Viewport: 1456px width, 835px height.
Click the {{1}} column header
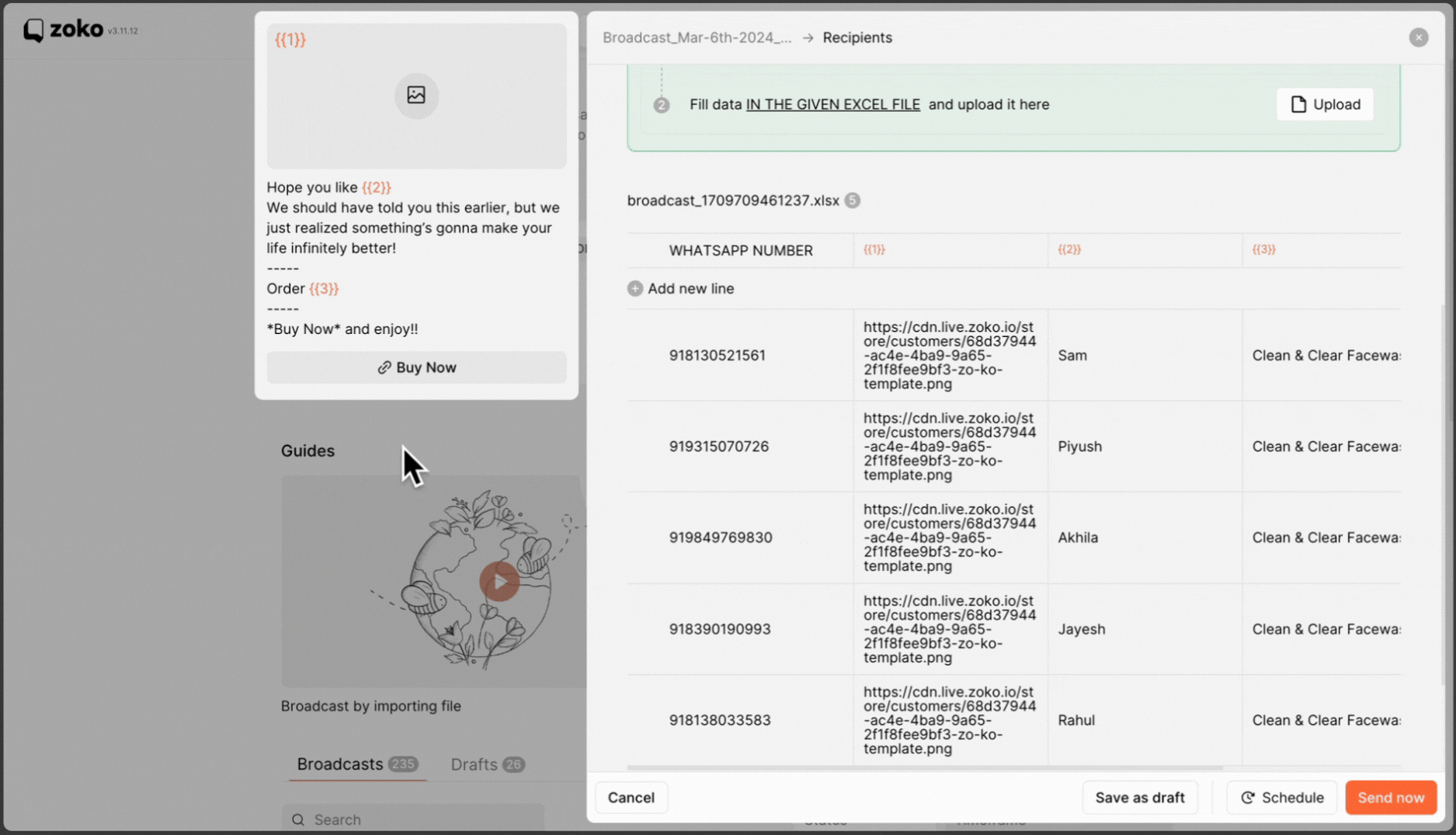point(874,249)
